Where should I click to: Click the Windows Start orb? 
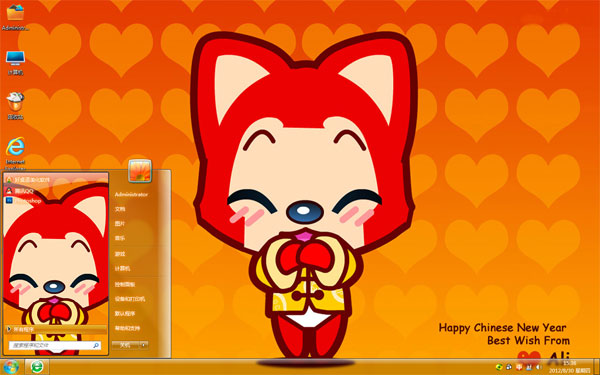10,367
